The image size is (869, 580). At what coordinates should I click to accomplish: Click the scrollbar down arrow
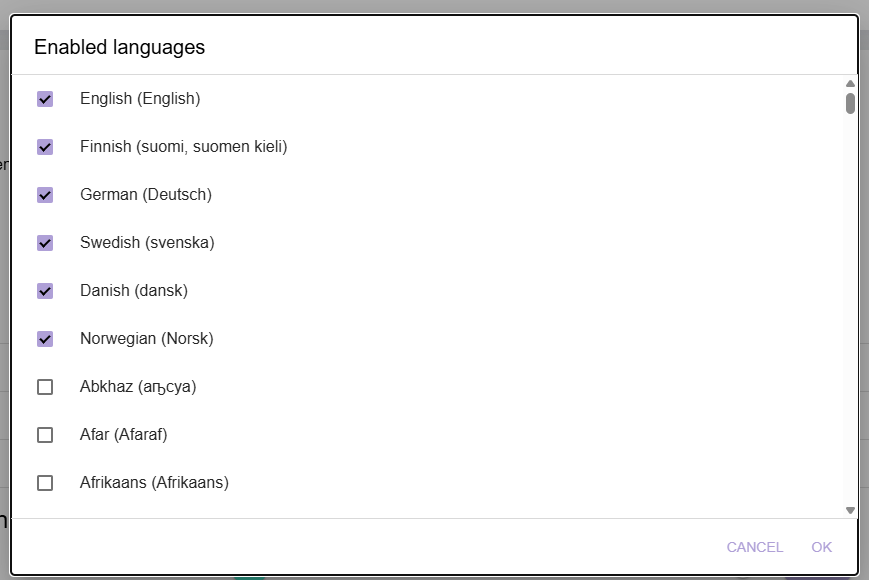click(850, 510)
